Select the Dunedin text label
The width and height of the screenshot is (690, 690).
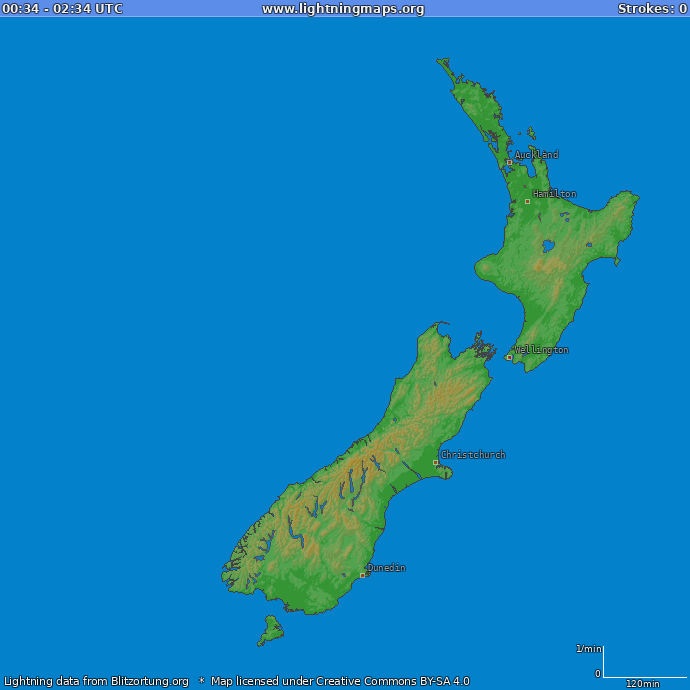[x=386, y=568]
